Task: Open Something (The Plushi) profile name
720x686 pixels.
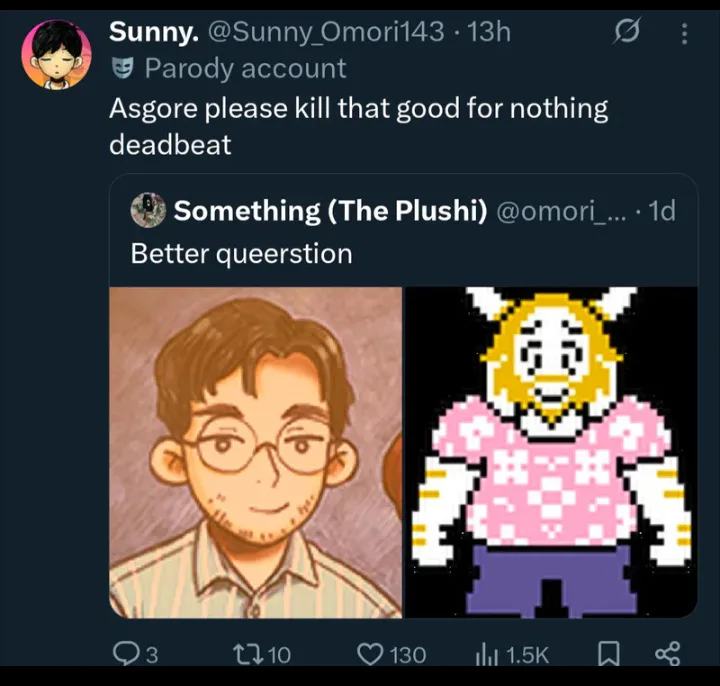Action: click(331, 211)
